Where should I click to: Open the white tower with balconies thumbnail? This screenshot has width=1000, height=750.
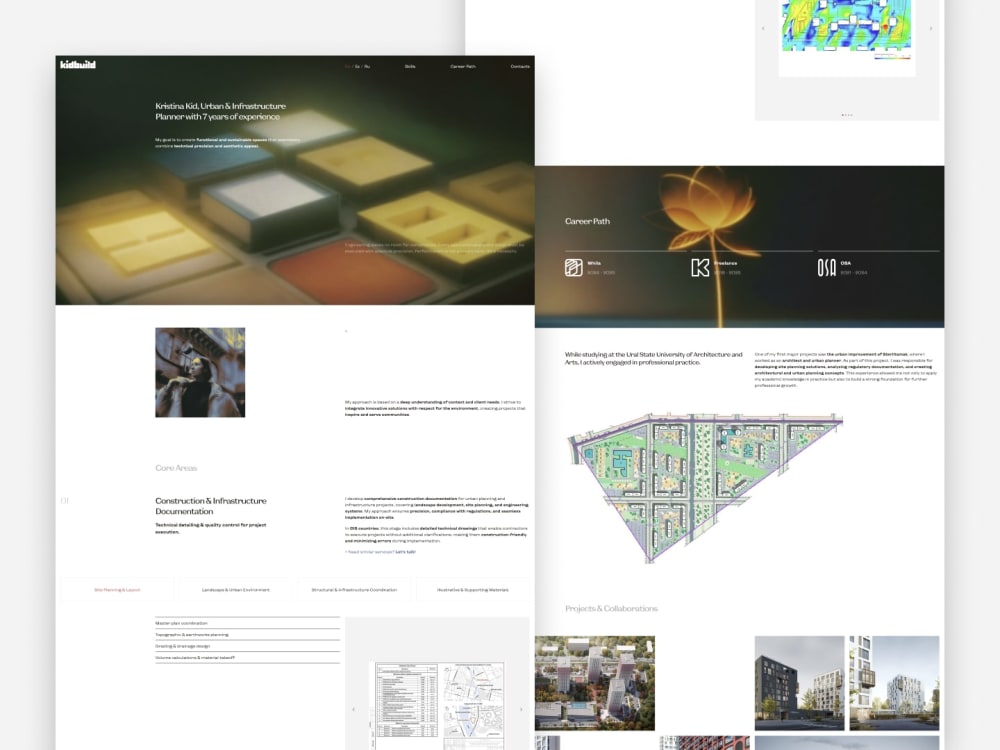pos(894,683)
